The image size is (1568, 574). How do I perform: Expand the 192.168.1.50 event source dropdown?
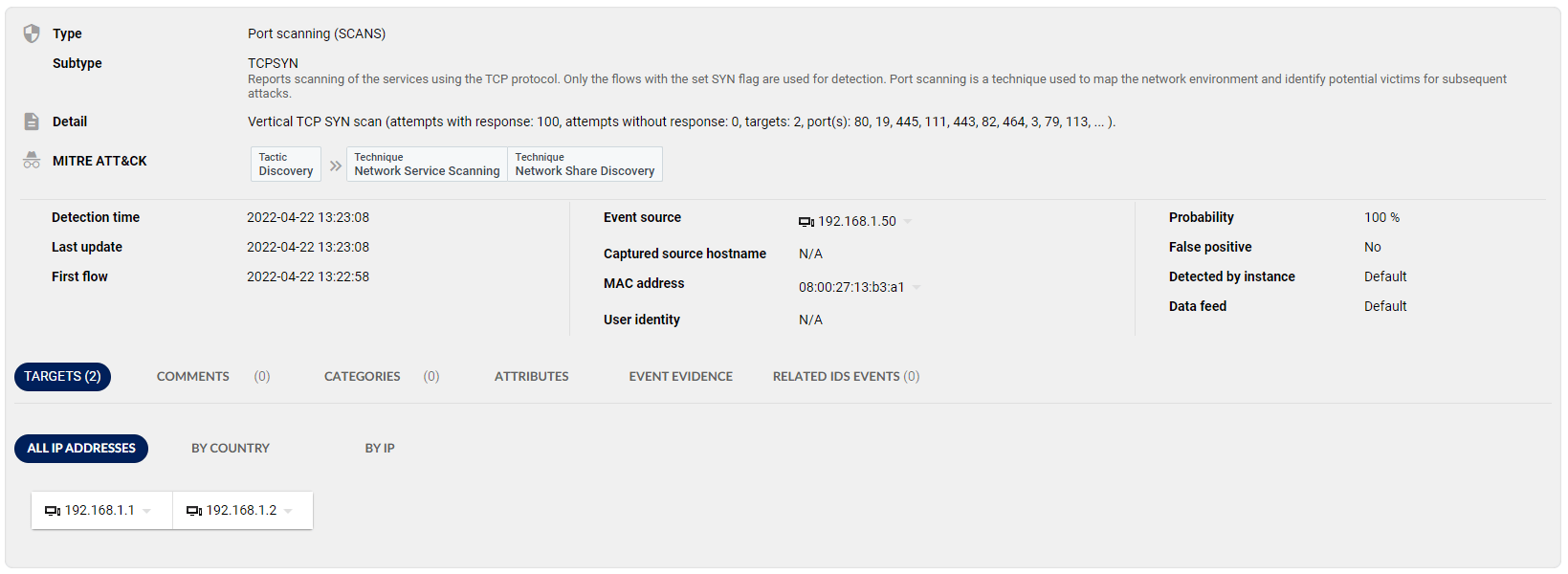[x=908, y=222]
